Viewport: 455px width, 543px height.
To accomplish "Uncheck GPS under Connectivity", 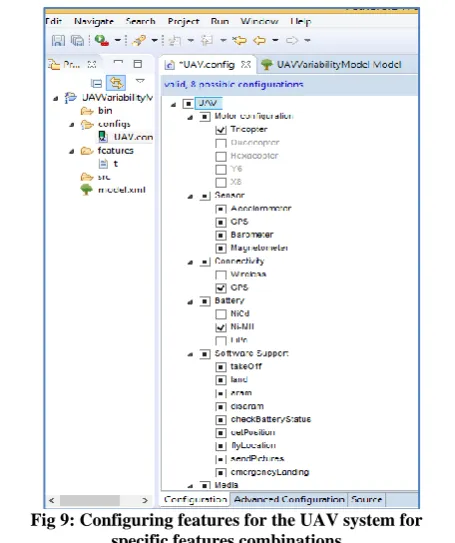I will tap(221, 288).
